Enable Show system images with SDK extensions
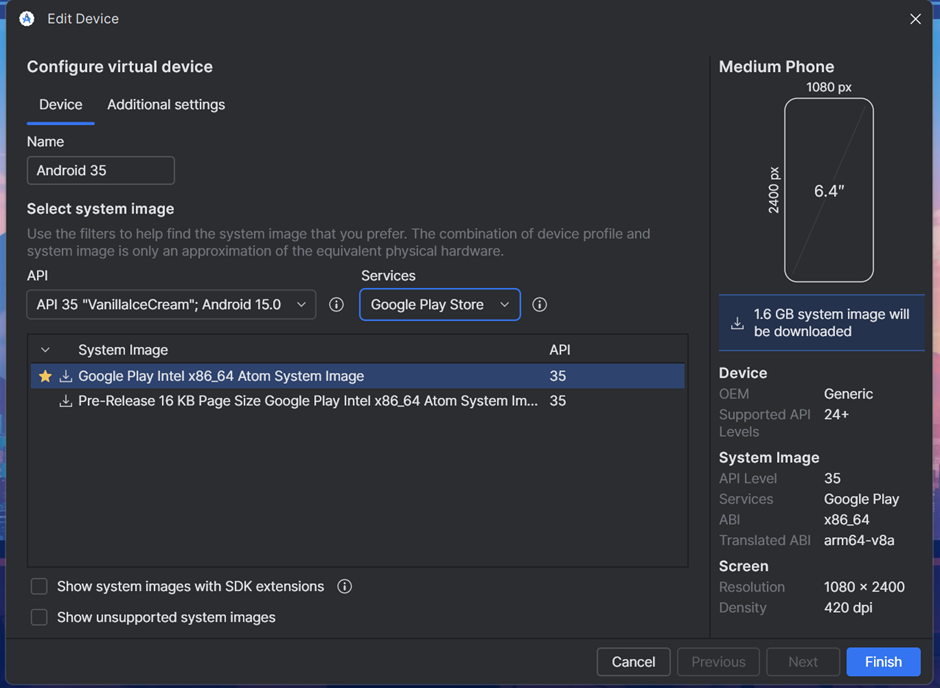 [39, 586]
